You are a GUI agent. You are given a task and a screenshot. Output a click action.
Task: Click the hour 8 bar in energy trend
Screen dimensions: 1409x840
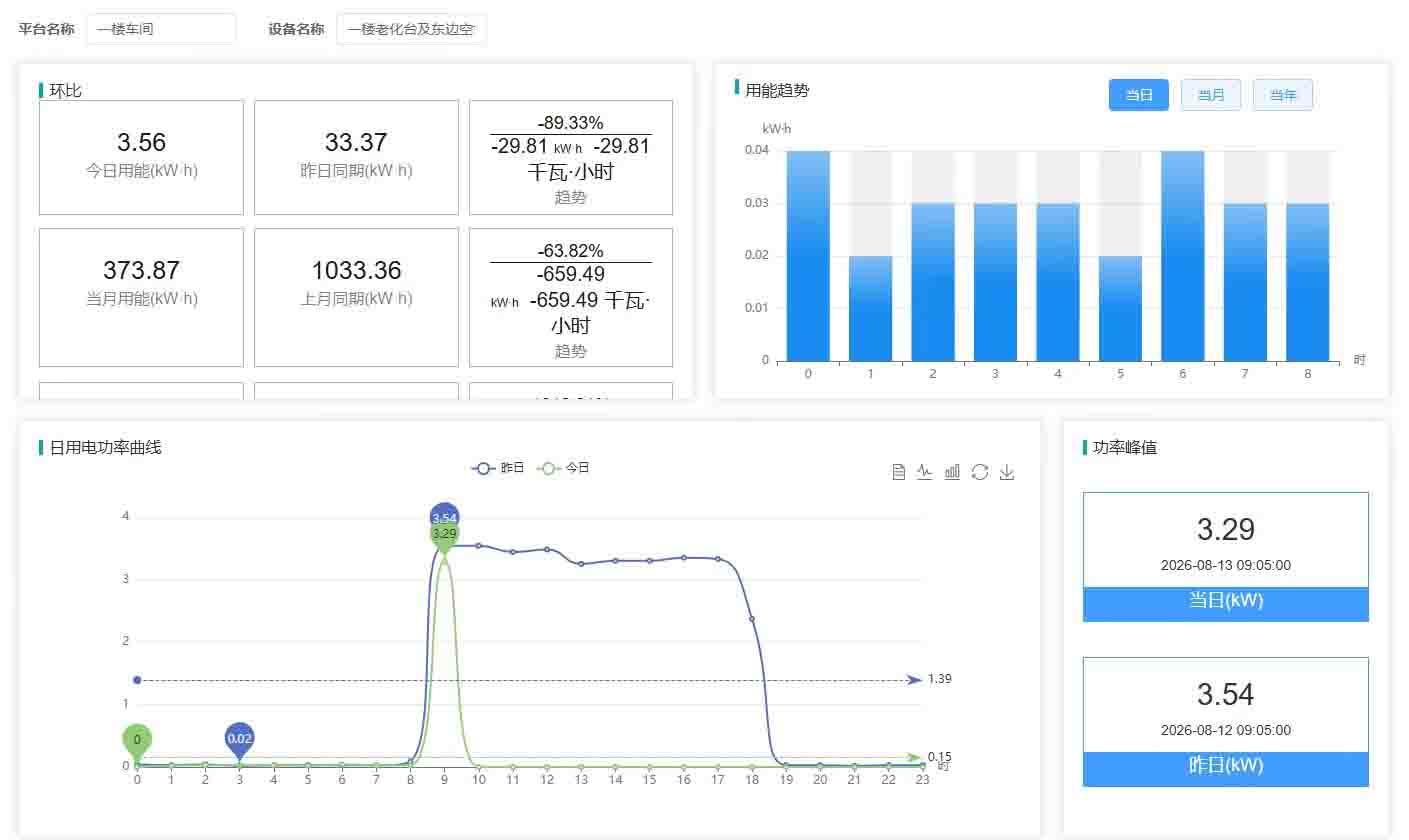coord(1307,282)
